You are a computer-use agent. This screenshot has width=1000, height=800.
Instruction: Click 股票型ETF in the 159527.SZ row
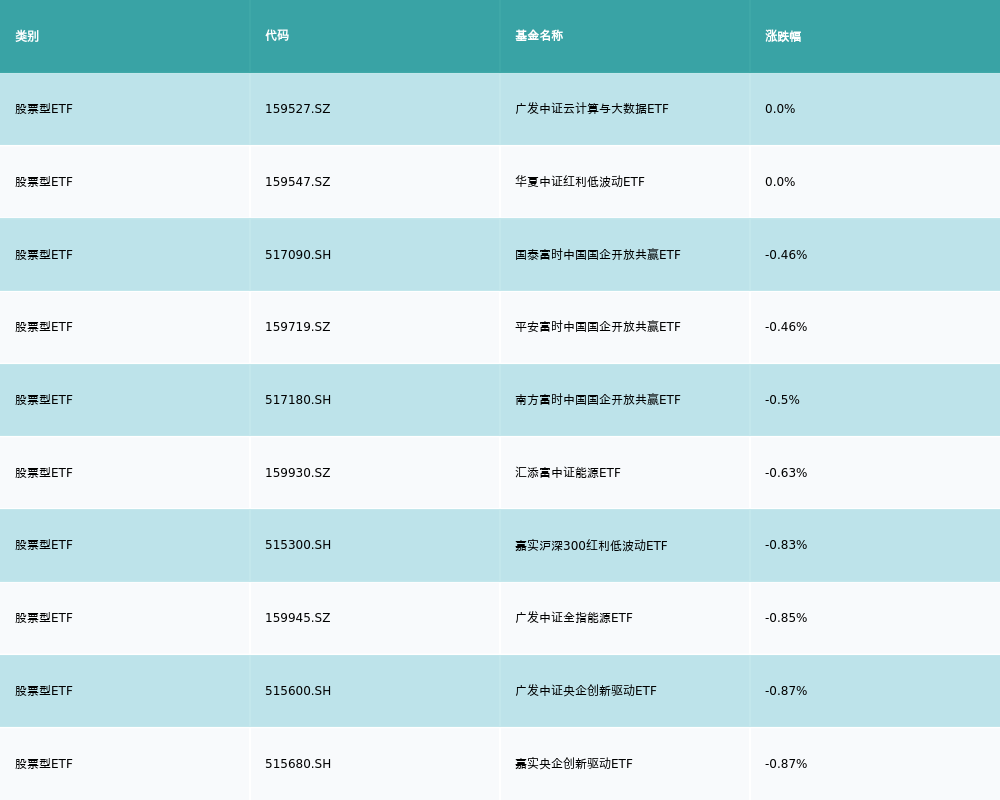click(x=44, y=109)
